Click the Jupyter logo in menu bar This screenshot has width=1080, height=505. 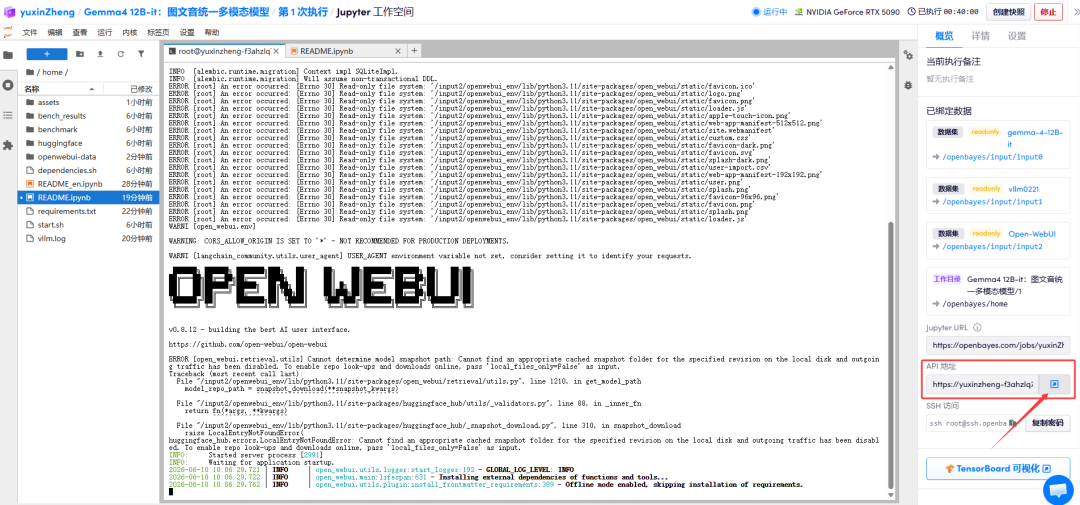point(8,32)
